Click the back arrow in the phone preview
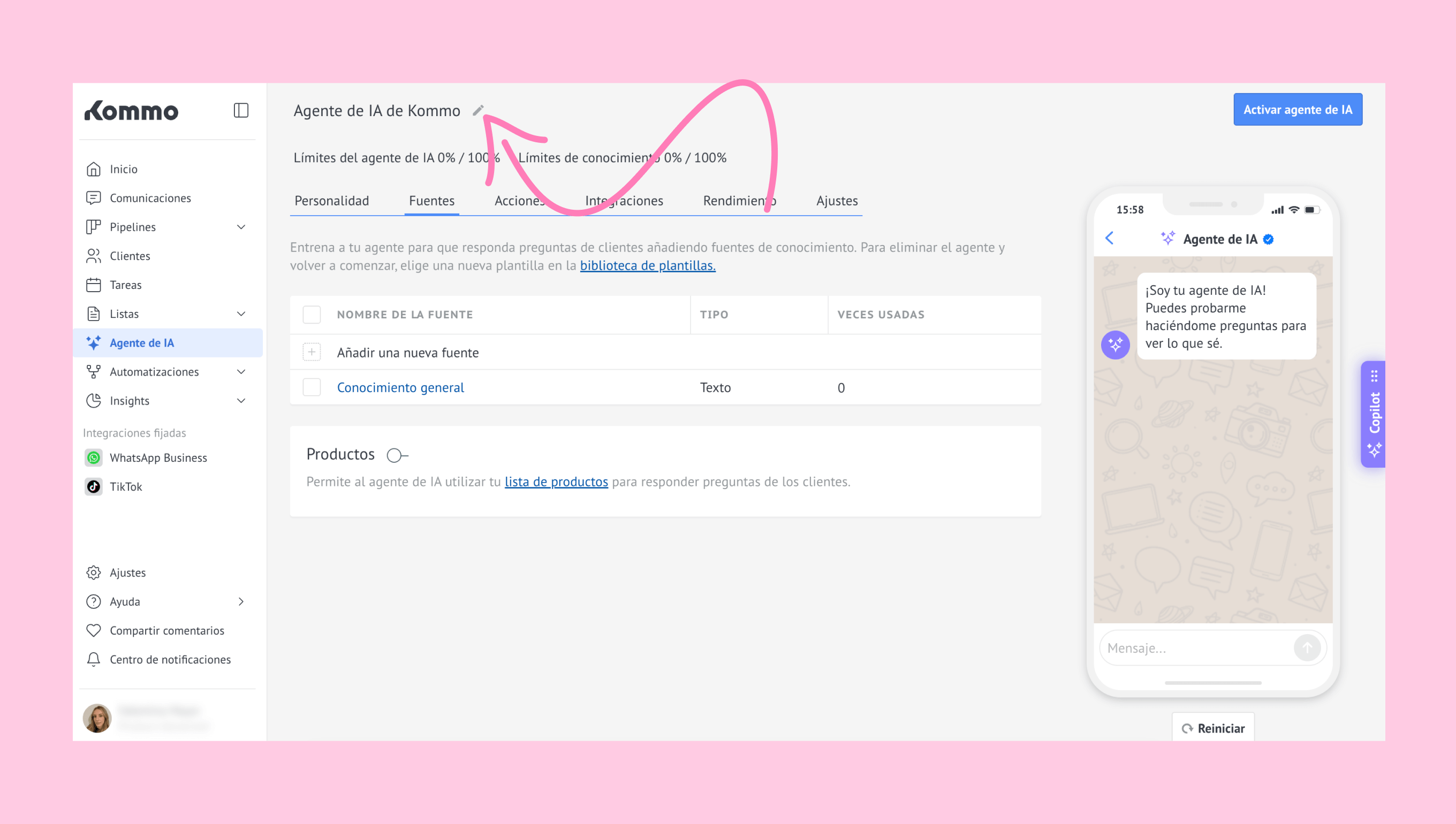The image size is (1456, 824). pyautogui.click(x=1109, y=238)
